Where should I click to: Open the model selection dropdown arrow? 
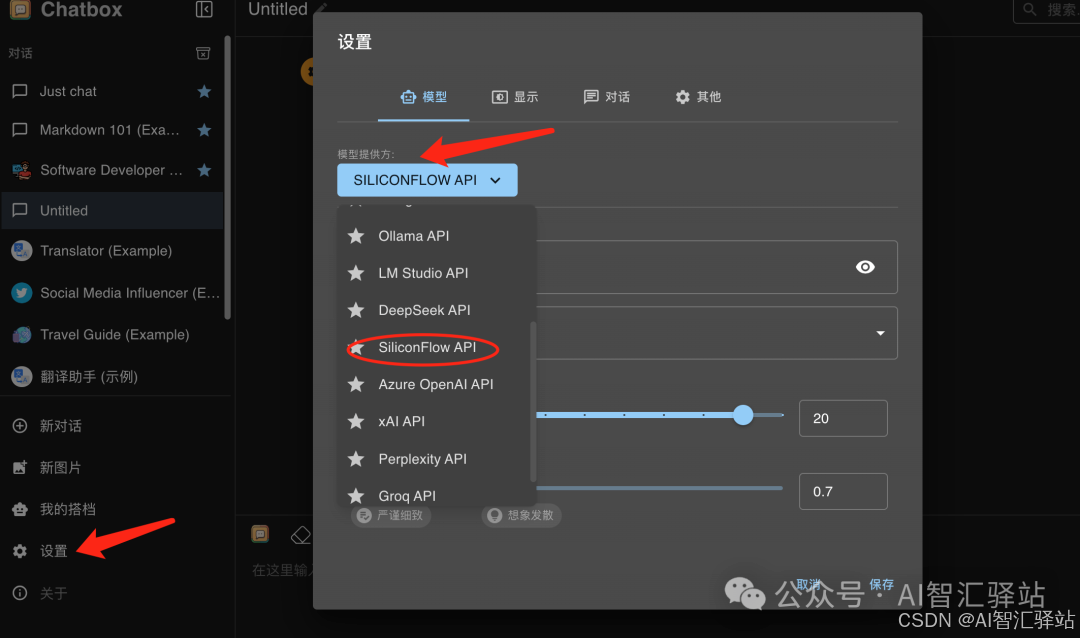pos(880,333)
